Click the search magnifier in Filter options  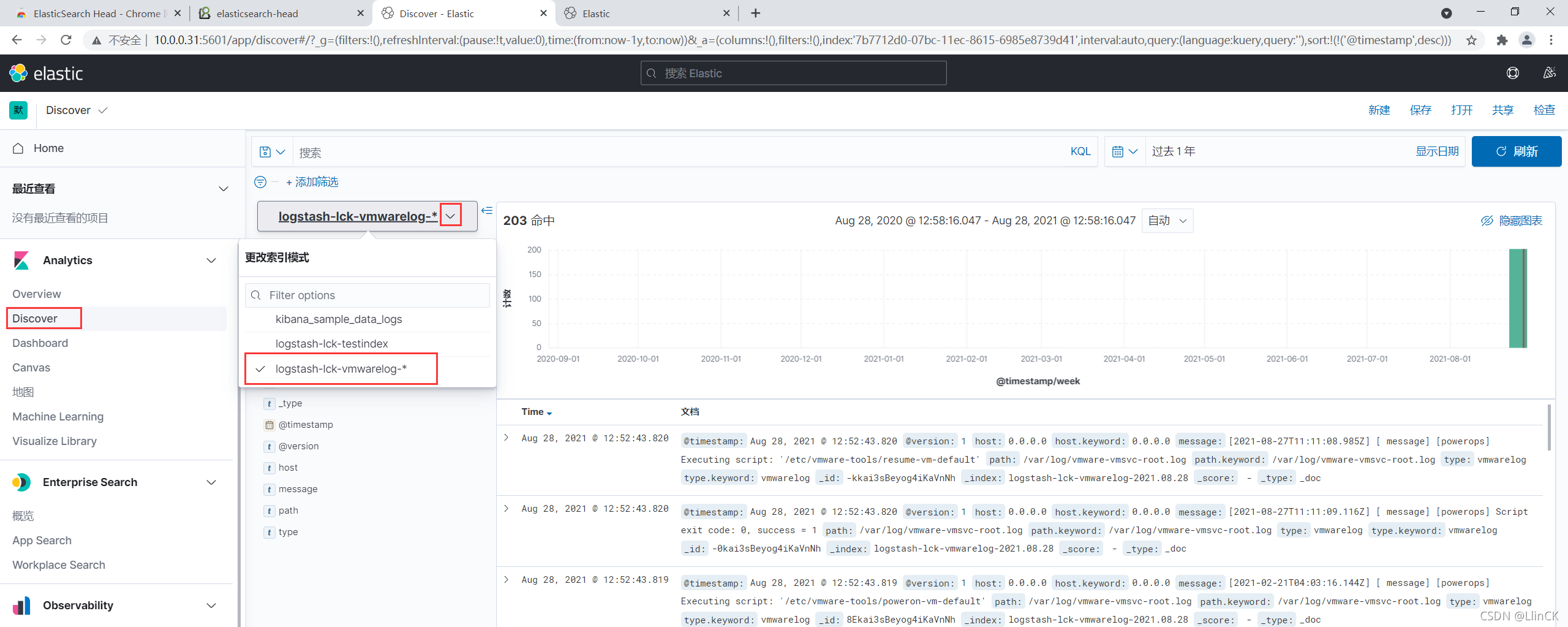(256, 295)
